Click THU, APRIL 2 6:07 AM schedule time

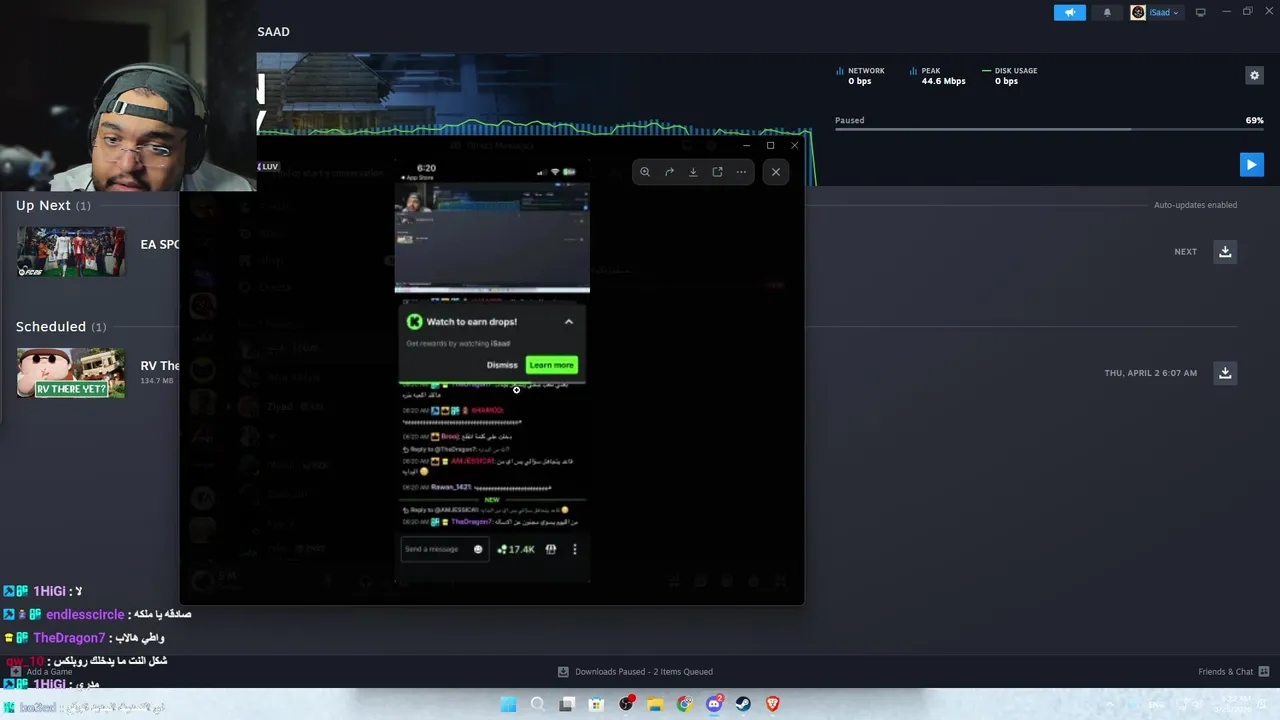(x=1150, y=373)
